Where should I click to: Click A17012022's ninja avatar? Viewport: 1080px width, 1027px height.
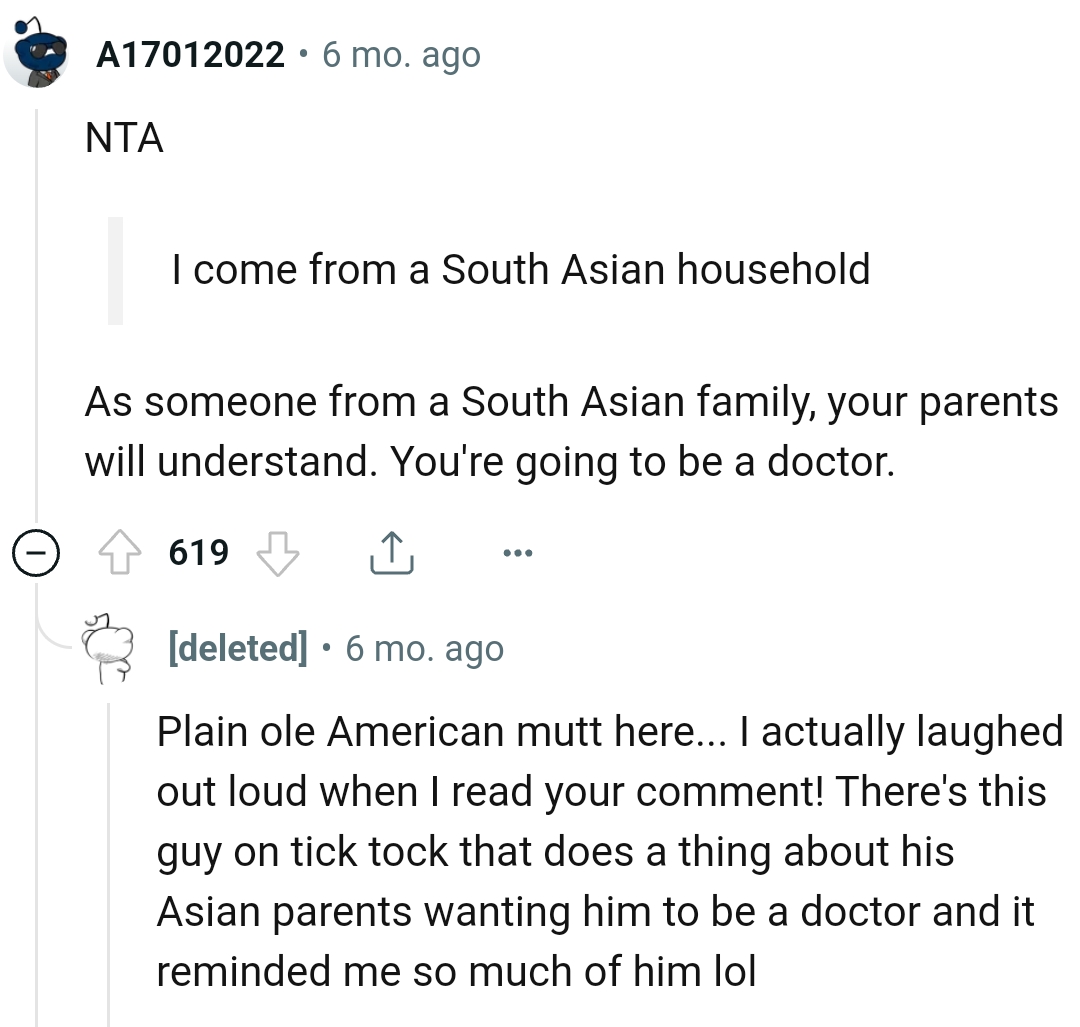(x=37, y=49)
